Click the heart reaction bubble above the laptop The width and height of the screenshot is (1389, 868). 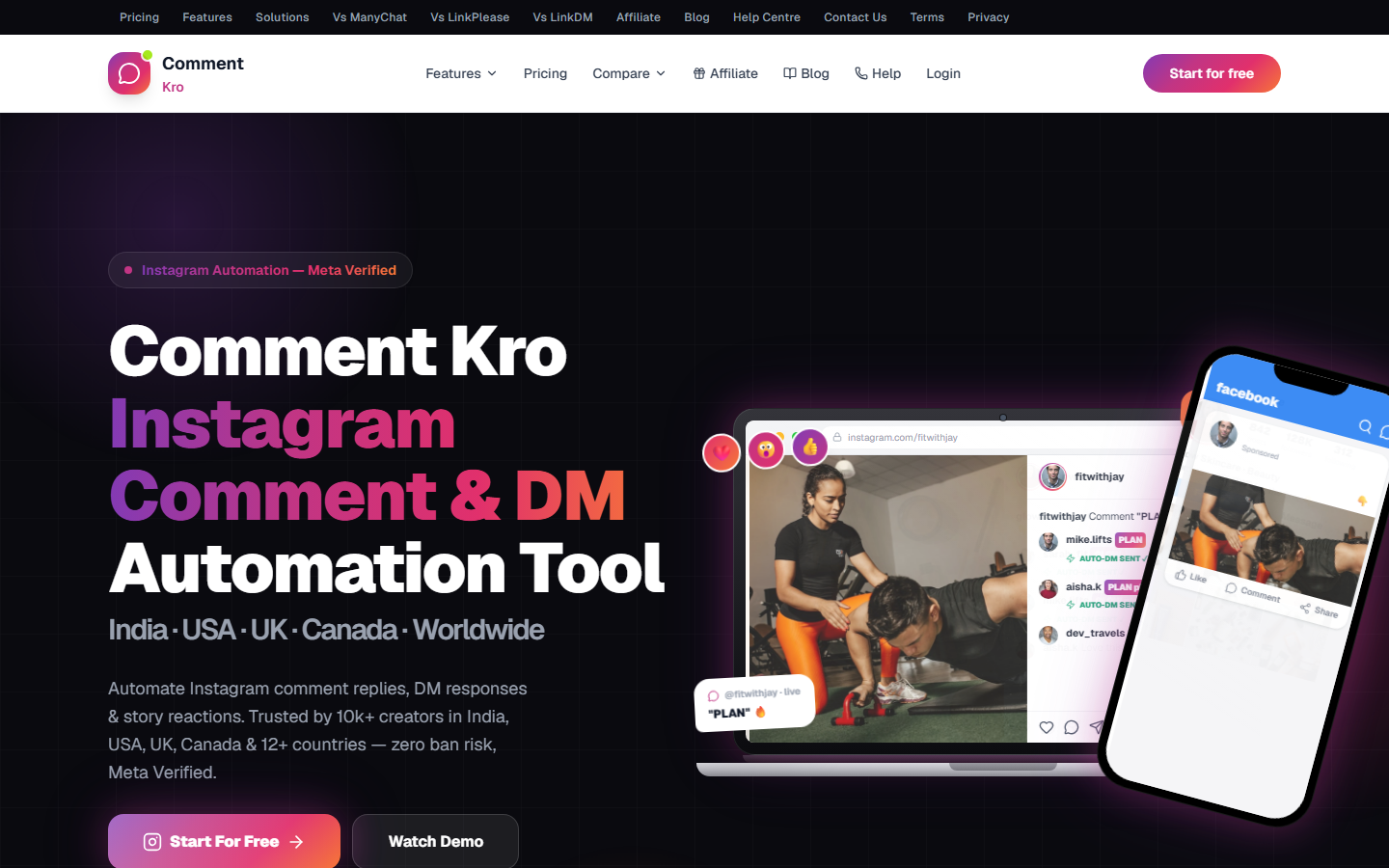[722, 452]
